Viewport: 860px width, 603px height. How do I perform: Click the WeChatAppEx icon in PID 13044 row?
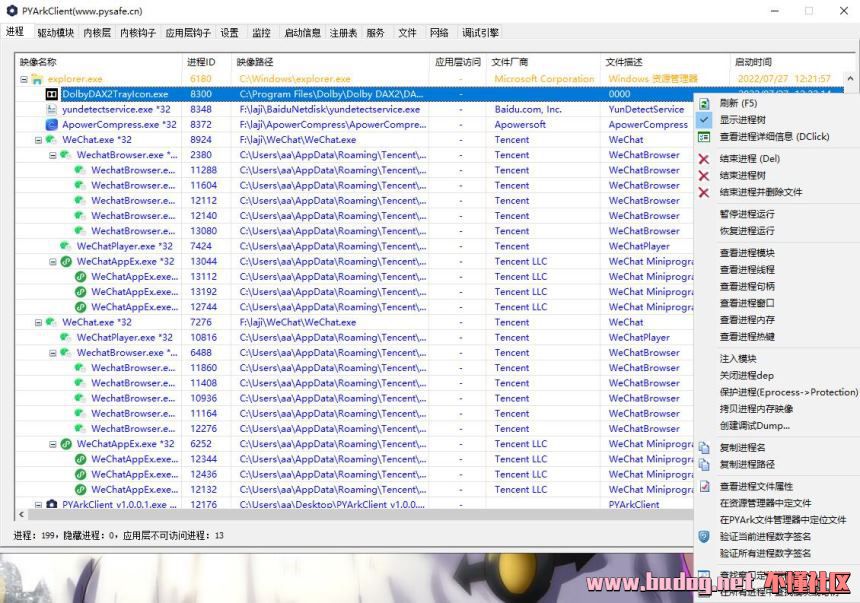point(66,261)
